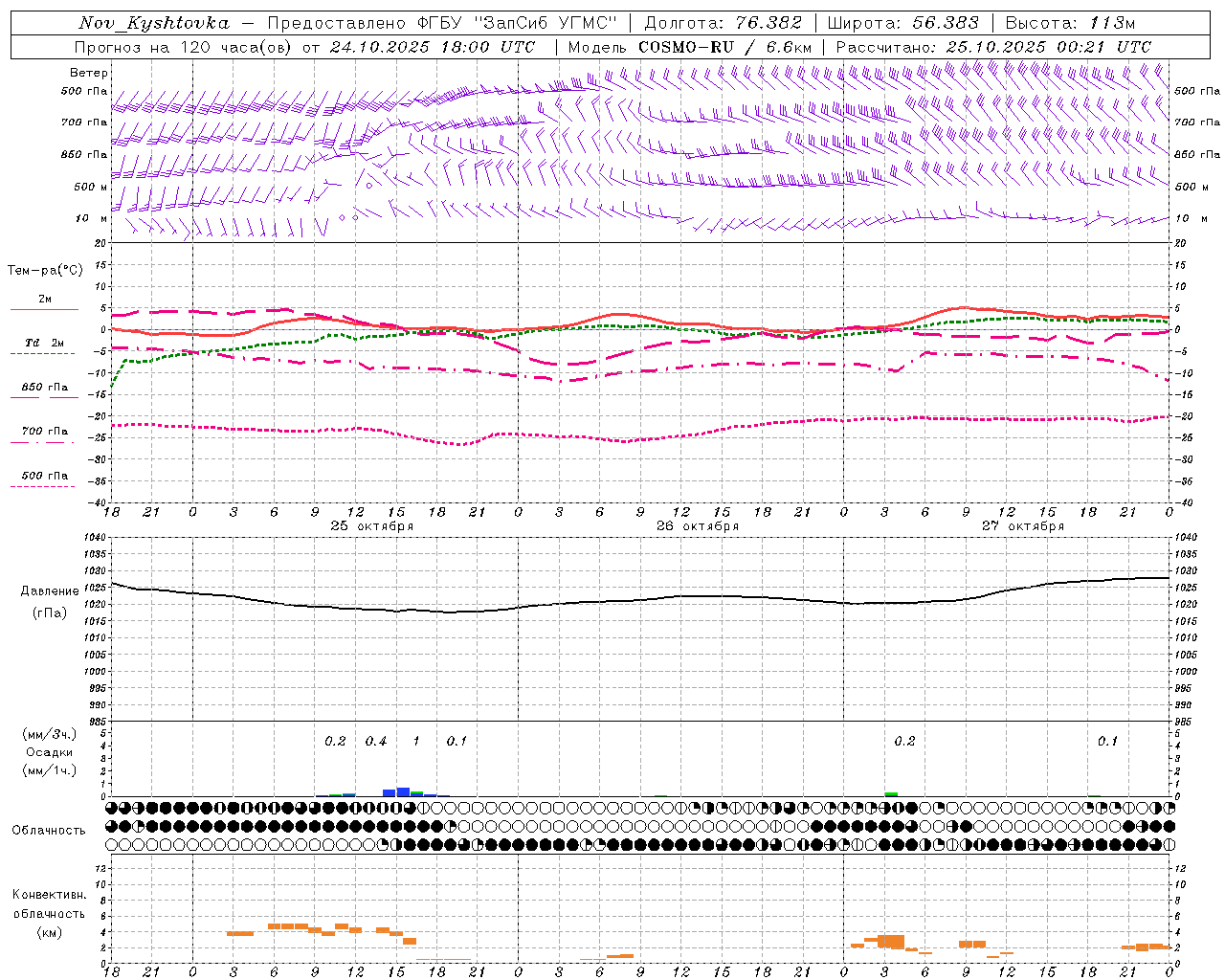Click the 25 октября date label
Image resolution: width=1225 pixels, height=980 pixels.
(x=371, y=526)
